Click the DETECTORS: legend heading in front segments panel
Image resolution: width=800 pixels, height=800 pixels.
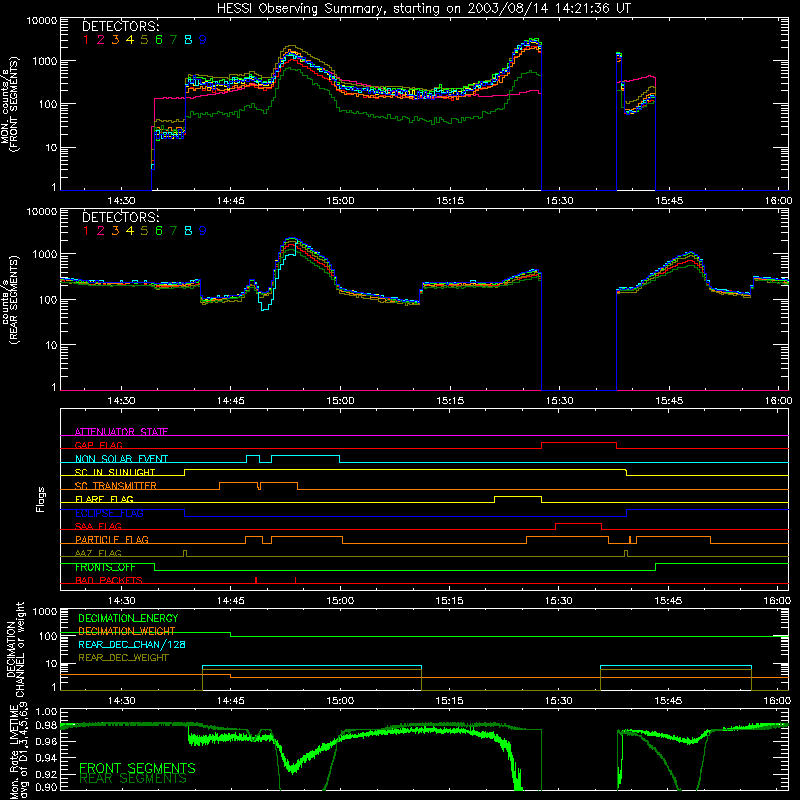(120, 26)
